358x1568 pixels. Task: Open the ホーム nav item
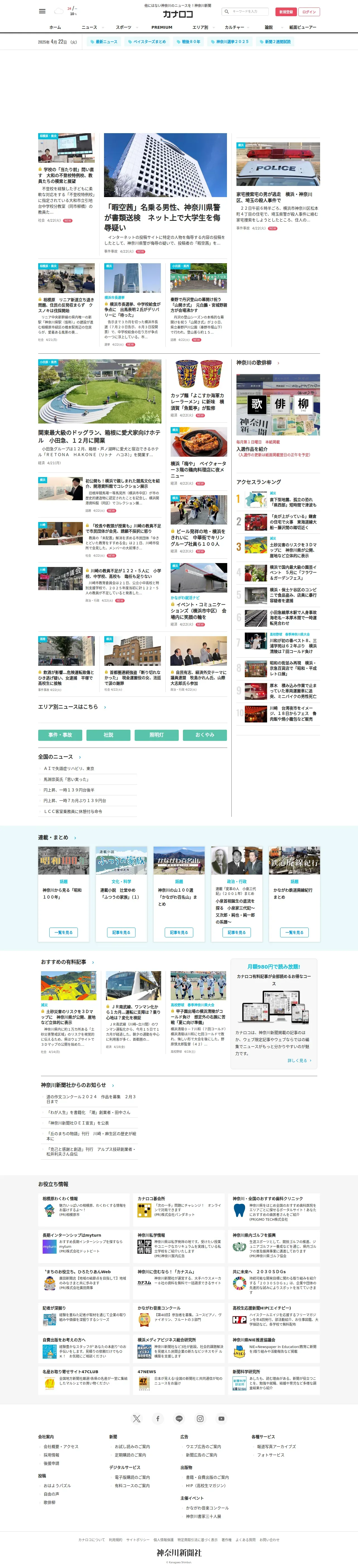[x=55, y=27]
